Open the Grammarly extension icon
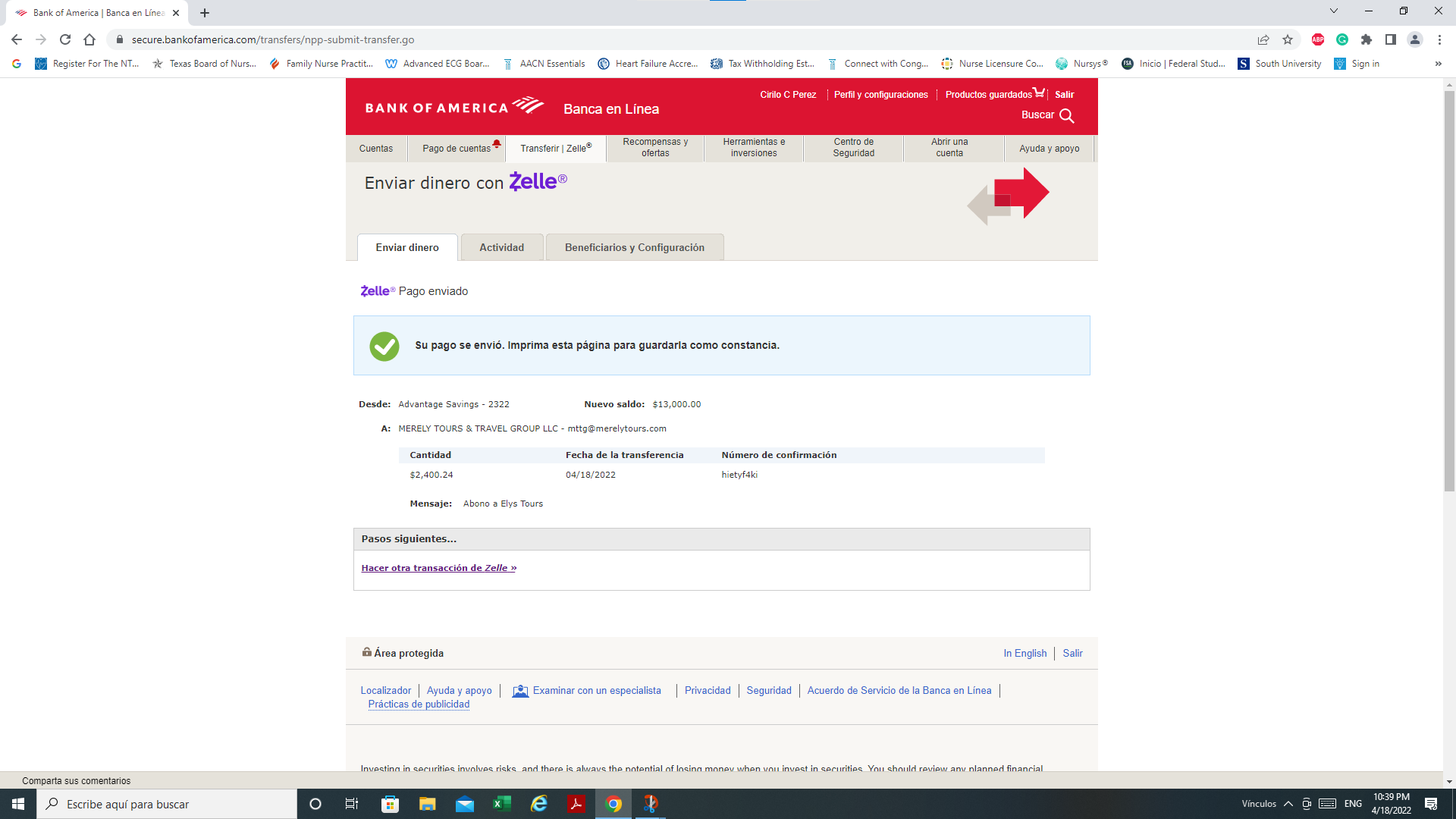This screenshot has height=819, width=1456. point(1342,39)
